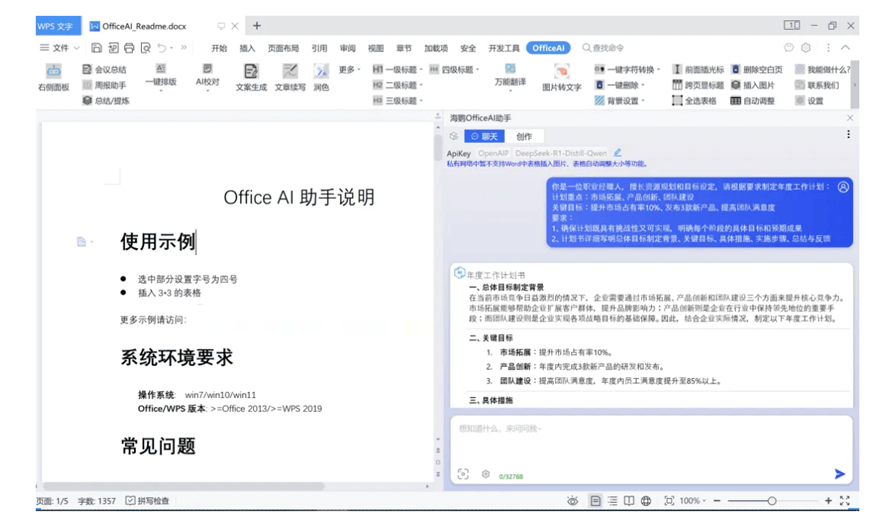Click 联系我们 in the ribbon
Screen dimensions: 869x530
pos(817,85)
